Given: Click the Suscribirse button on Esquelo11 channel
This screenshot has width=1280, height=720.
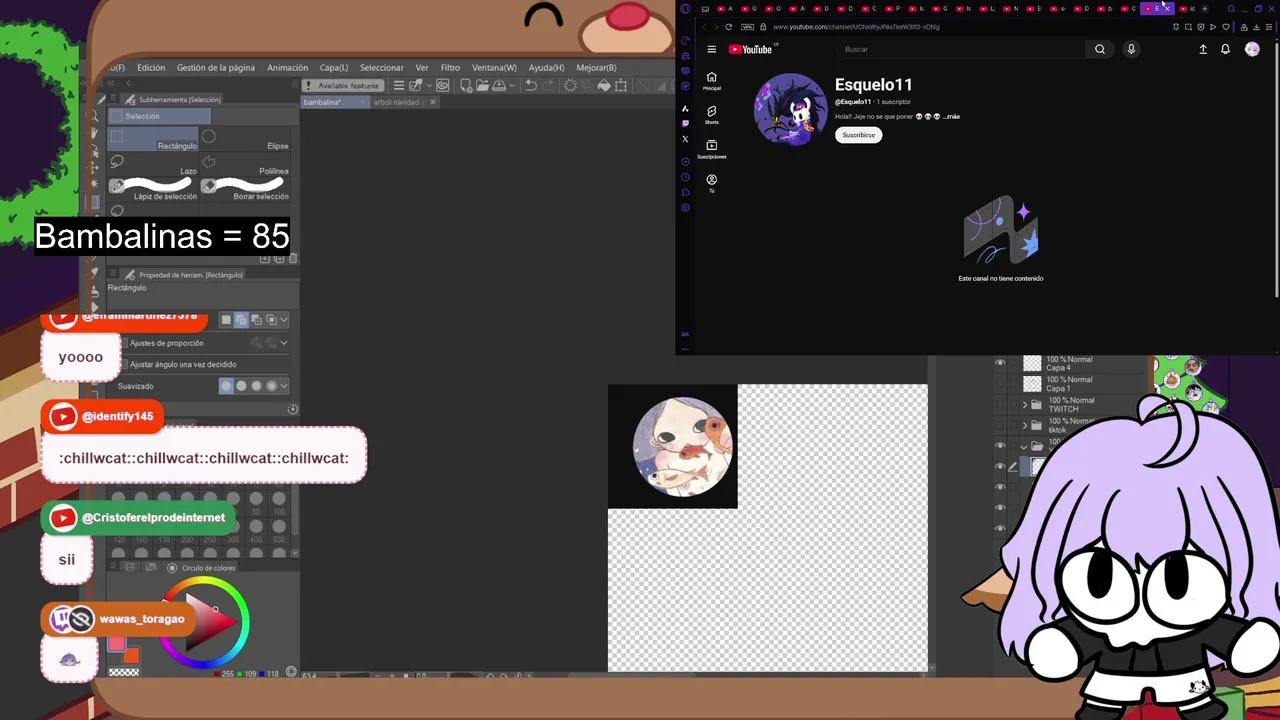Looking at the screenshot, I should (x=859, y=135).
